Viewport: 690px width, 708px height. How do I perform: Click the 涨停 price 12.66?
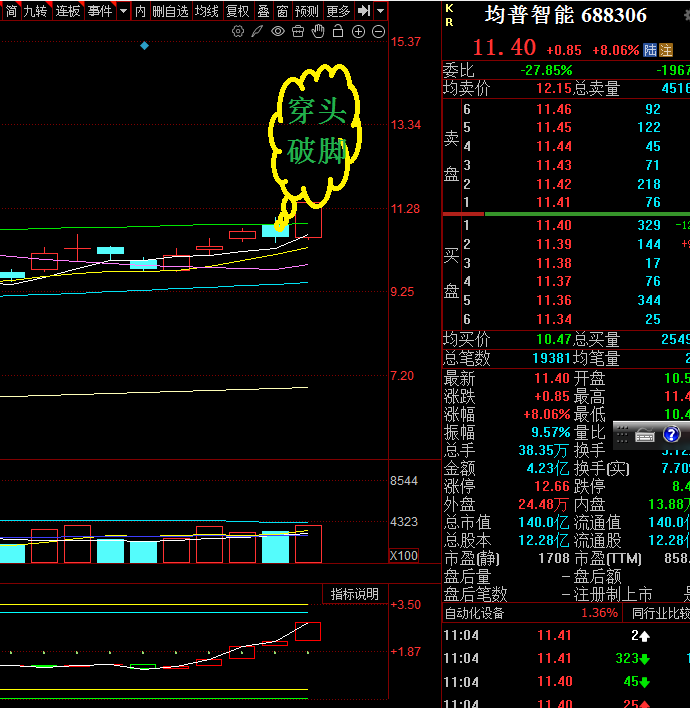point(552,486)
